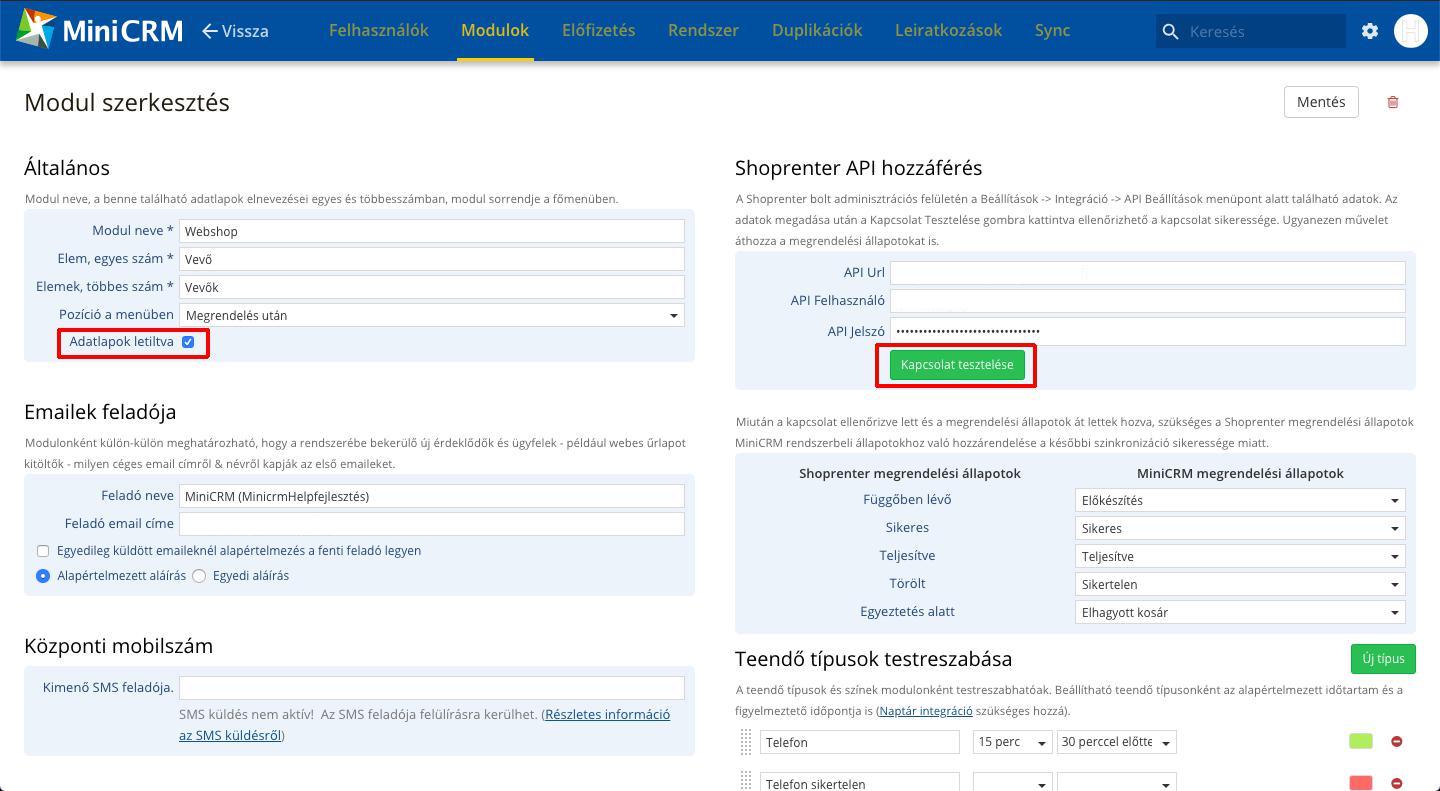Viewport: 1440px width, 791px height.
Task: Select Alapértelmezett aláírás radio button
Action: pyautogui.click(x=43, y=576)
